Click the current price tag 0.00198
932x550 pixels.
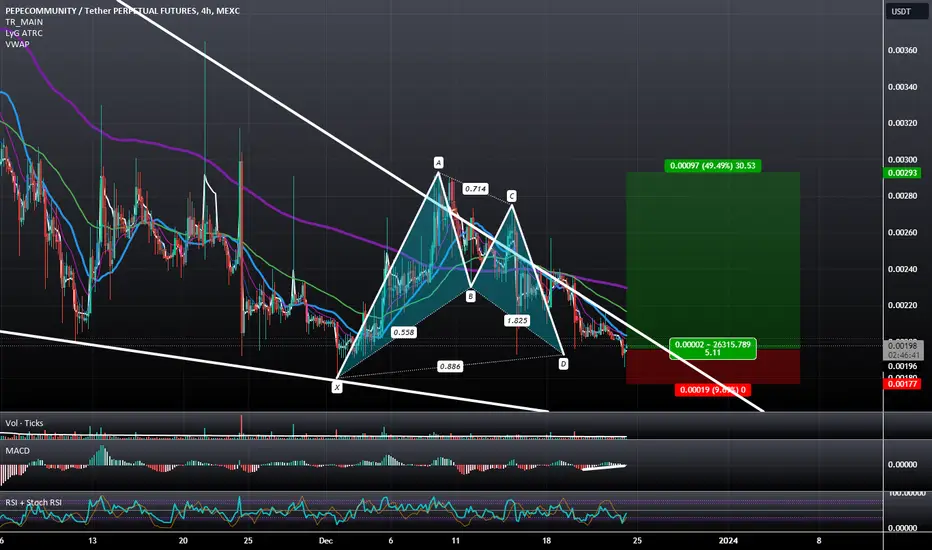pos(903,345)
